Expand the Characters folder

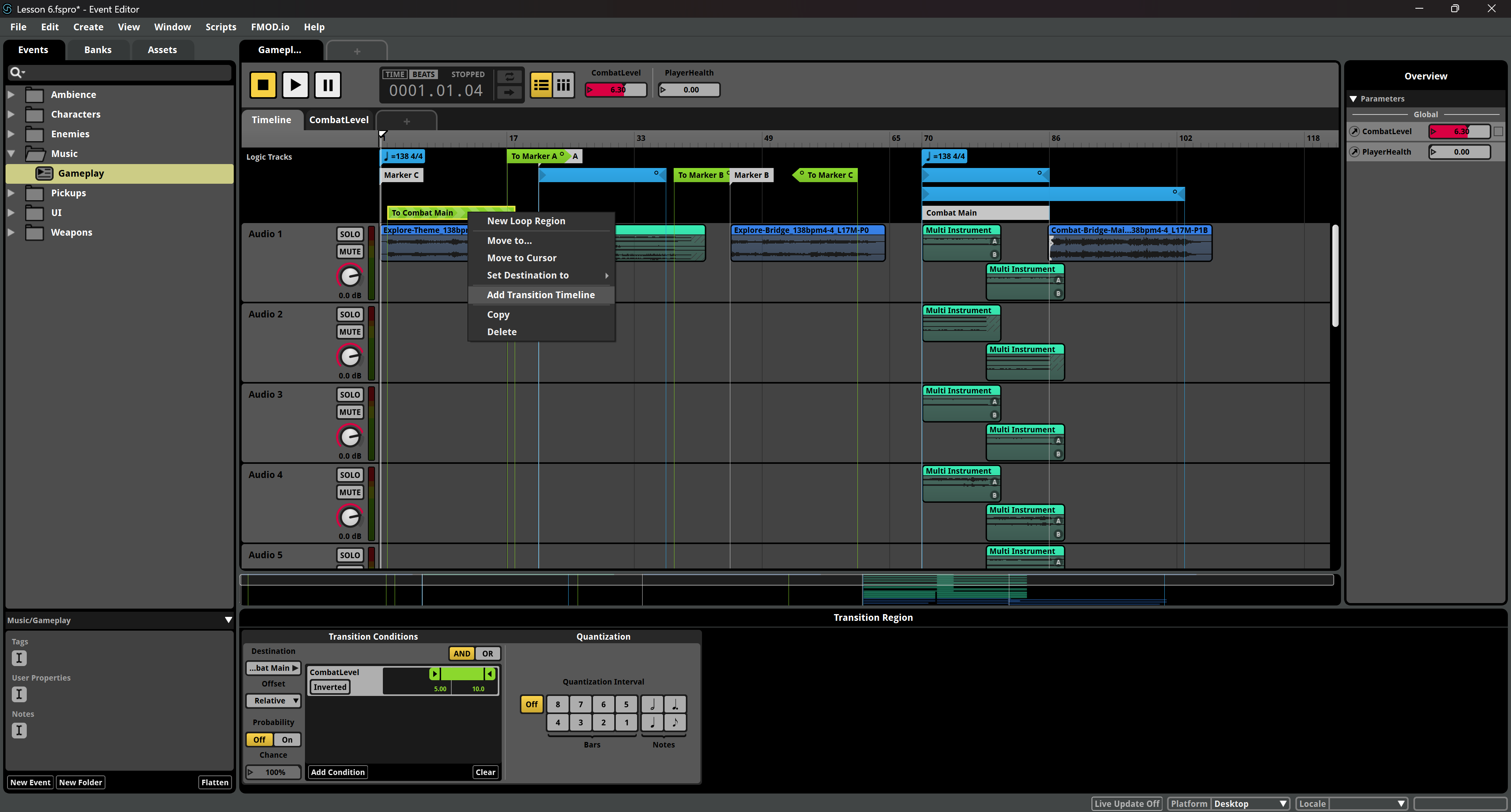click(11, 114)
